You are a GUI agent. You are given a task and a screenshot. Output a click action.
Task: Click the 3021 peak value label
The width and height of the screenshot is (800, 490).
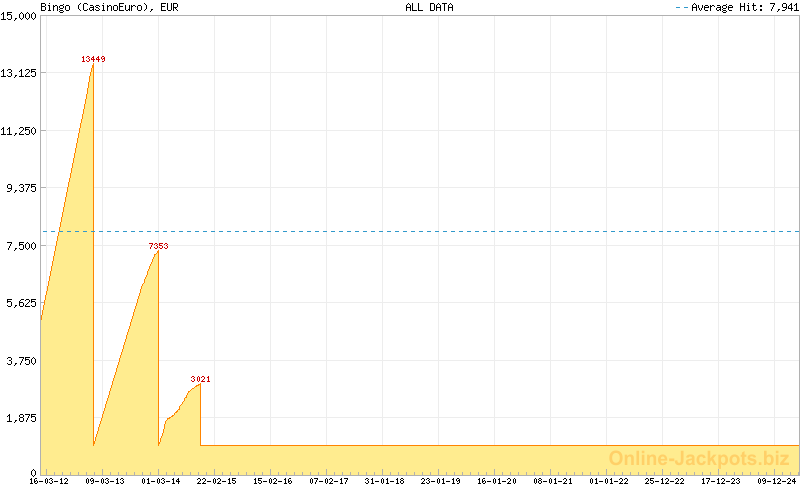coord(200,379)
